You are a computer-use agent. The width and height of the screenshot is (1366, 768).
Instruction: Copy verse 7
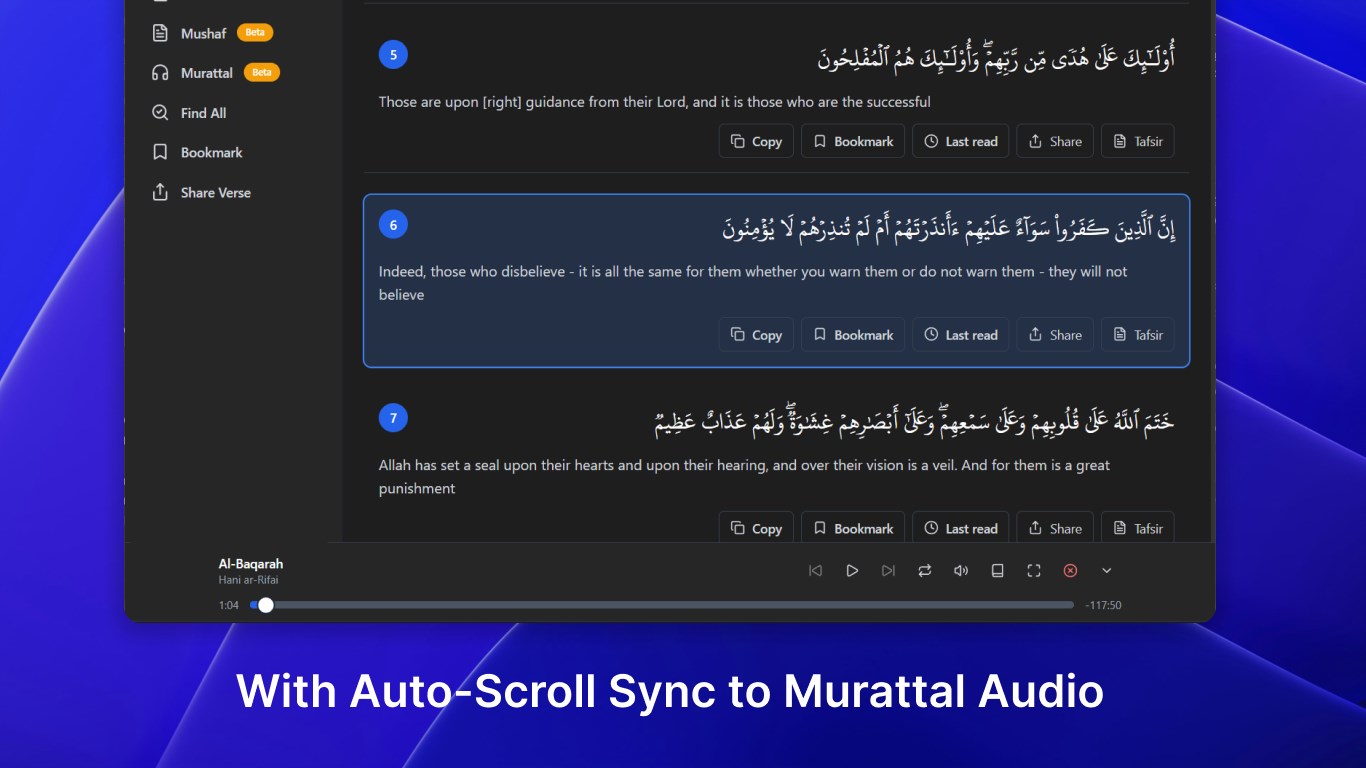[x=756, y=528]
